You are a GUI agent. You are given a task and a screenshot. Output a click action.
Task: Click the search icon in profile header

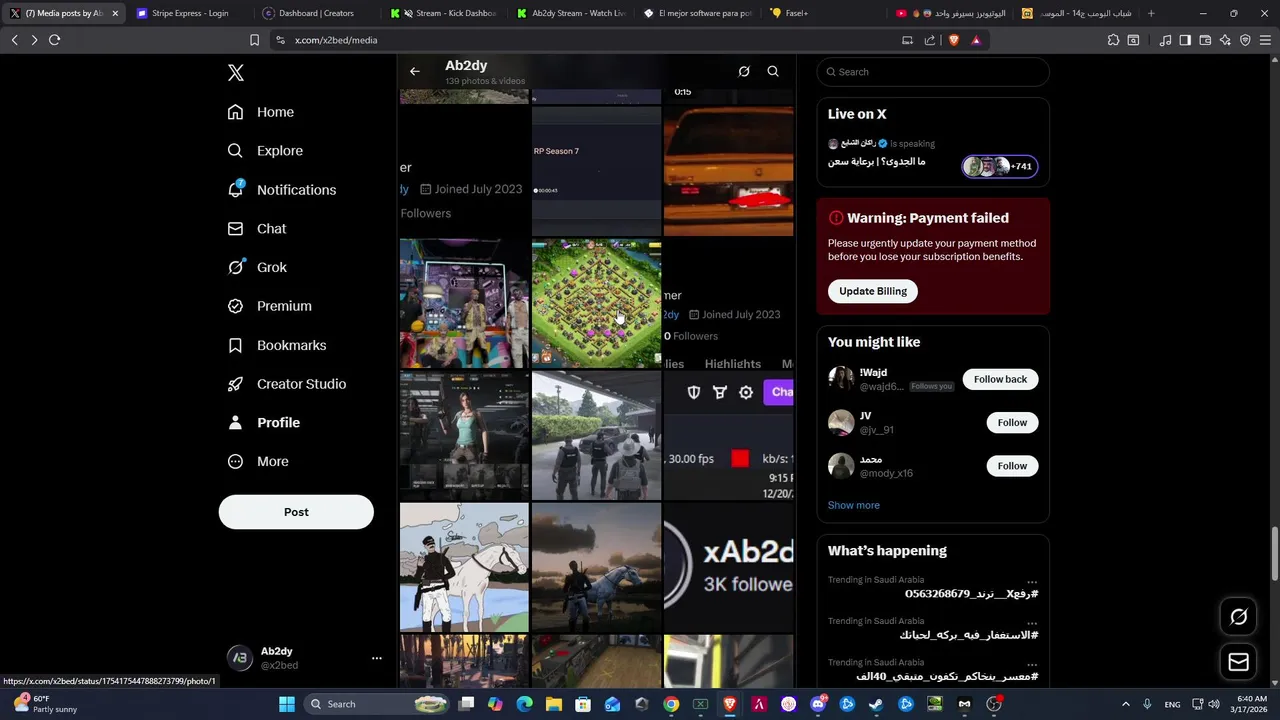pos(773,72)
